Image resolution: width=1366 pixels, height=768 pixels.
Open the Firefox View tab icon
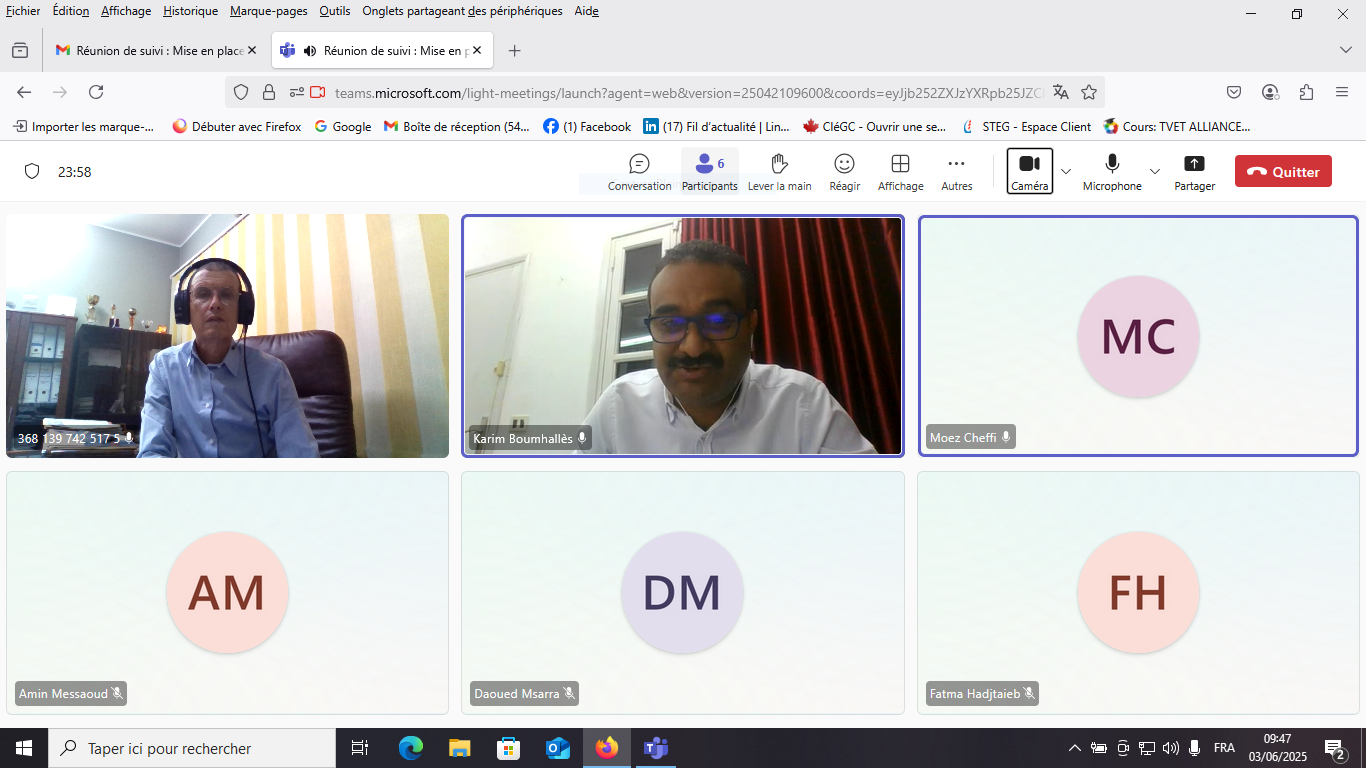click(x=20, y=50)
